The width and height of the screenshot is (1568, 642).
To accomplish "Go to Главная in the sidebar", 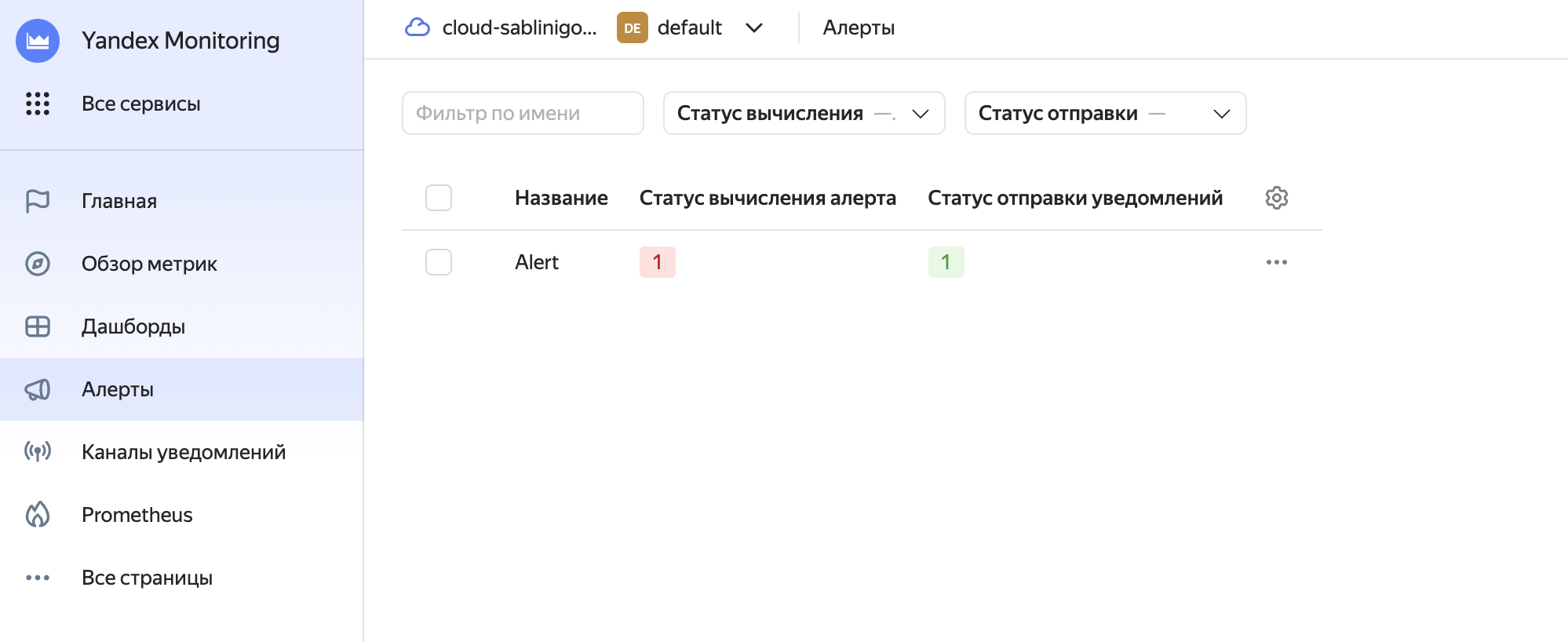I will pyautogui.click(x=182, y=201).
